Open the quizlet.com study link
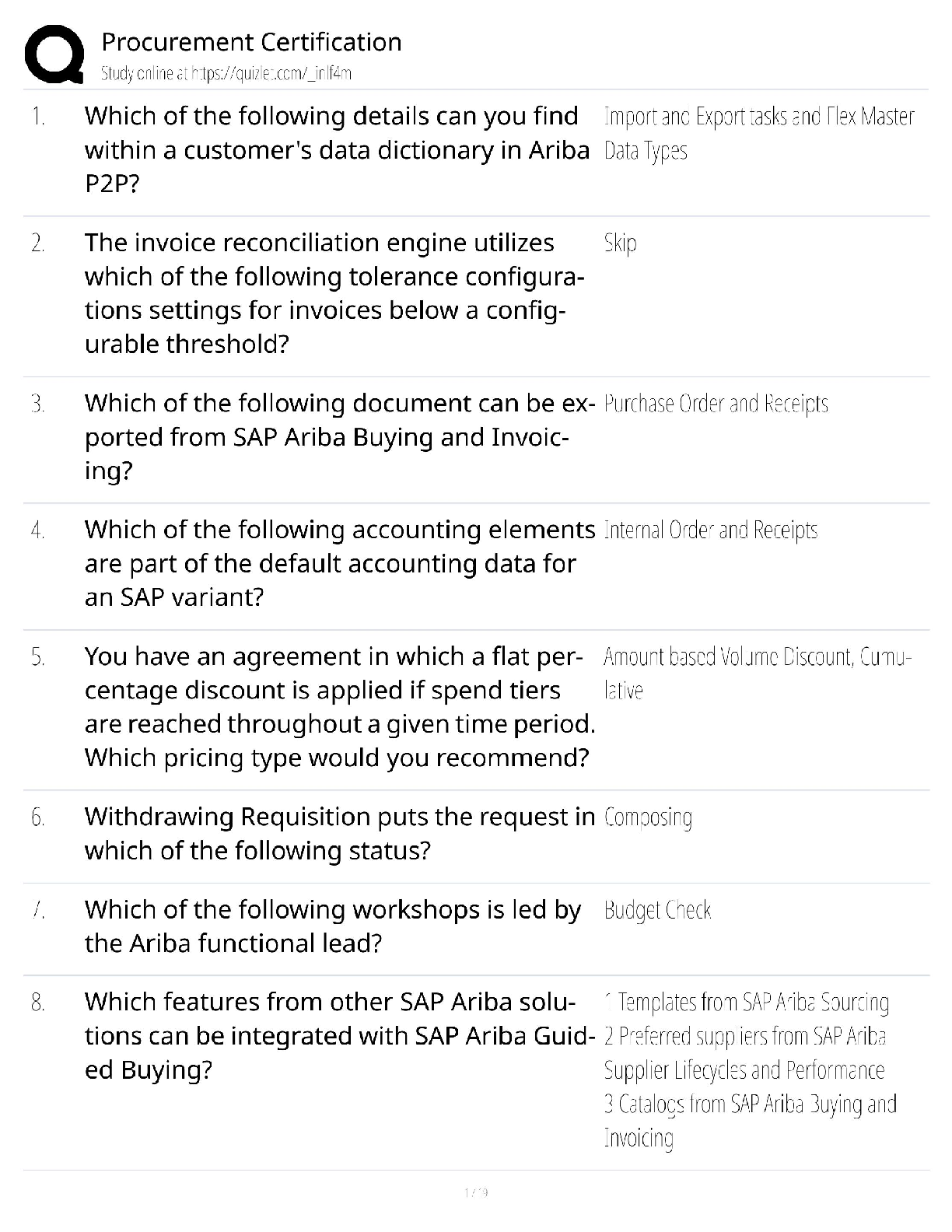Screen dimensions: 952x1232 [x=226, y=74]
